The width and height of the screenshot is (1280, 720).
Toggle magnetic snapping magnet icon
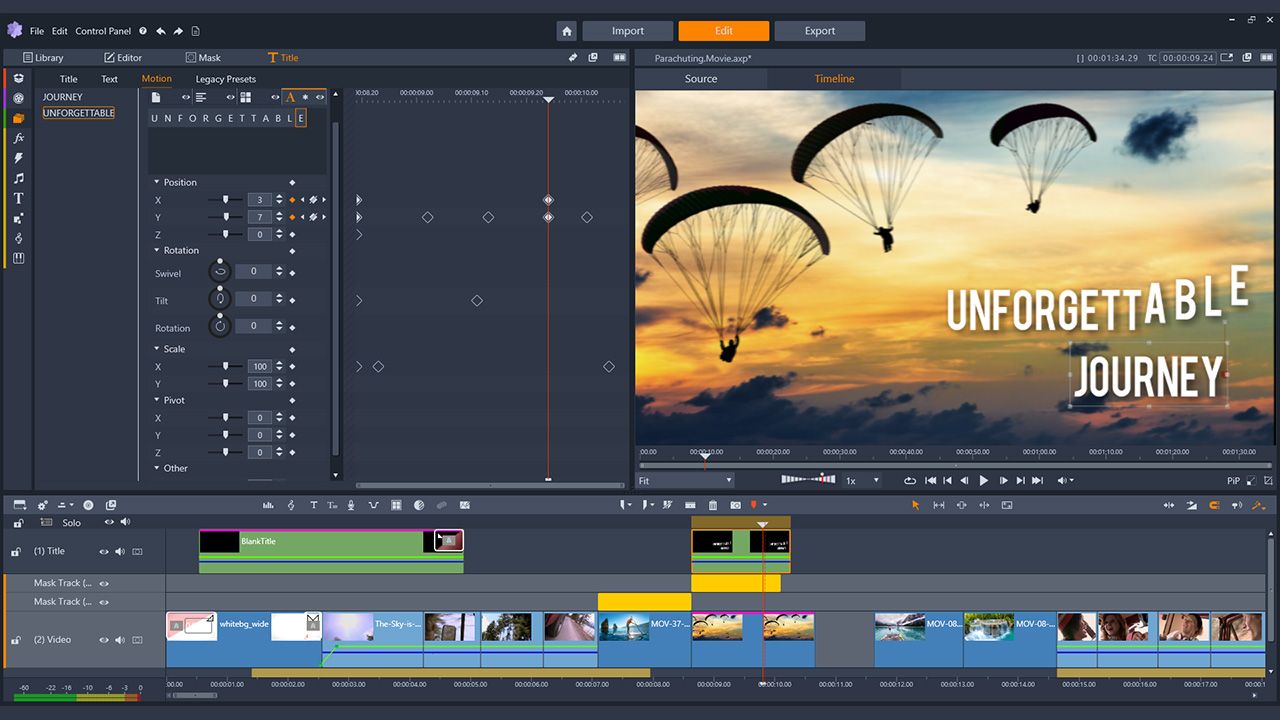coord(1215,505)
